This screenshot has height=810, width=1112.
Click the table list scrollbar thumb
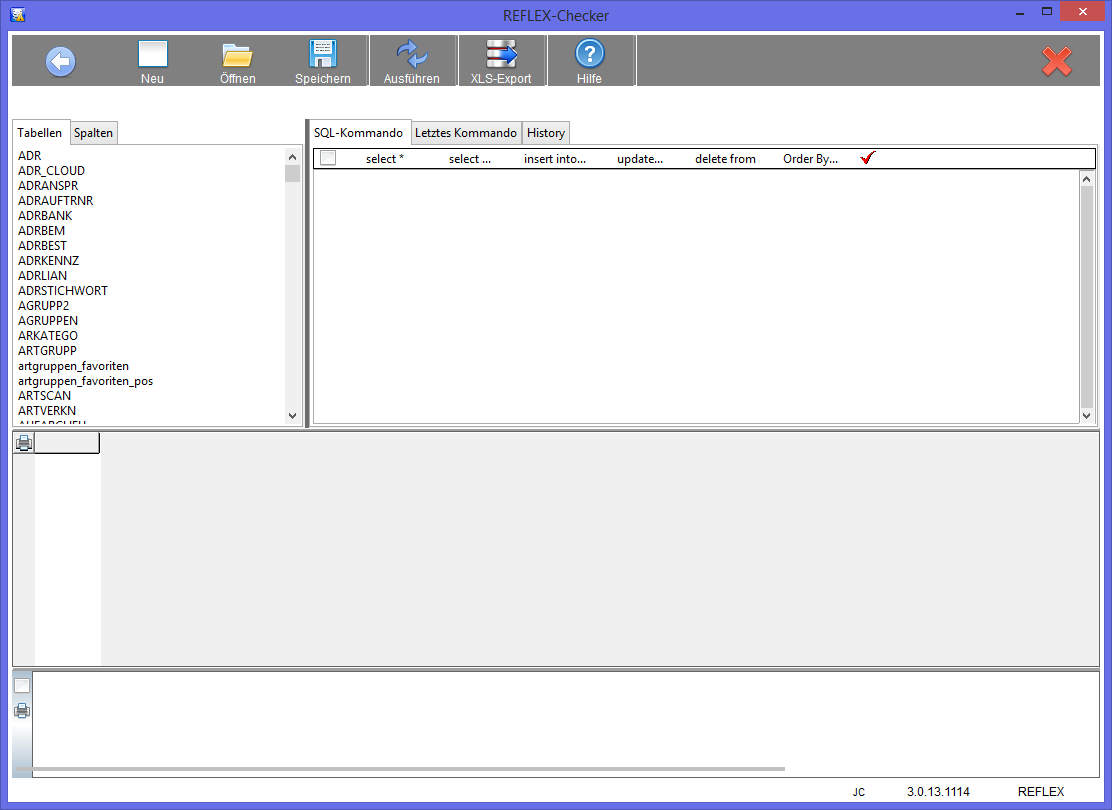292,174
